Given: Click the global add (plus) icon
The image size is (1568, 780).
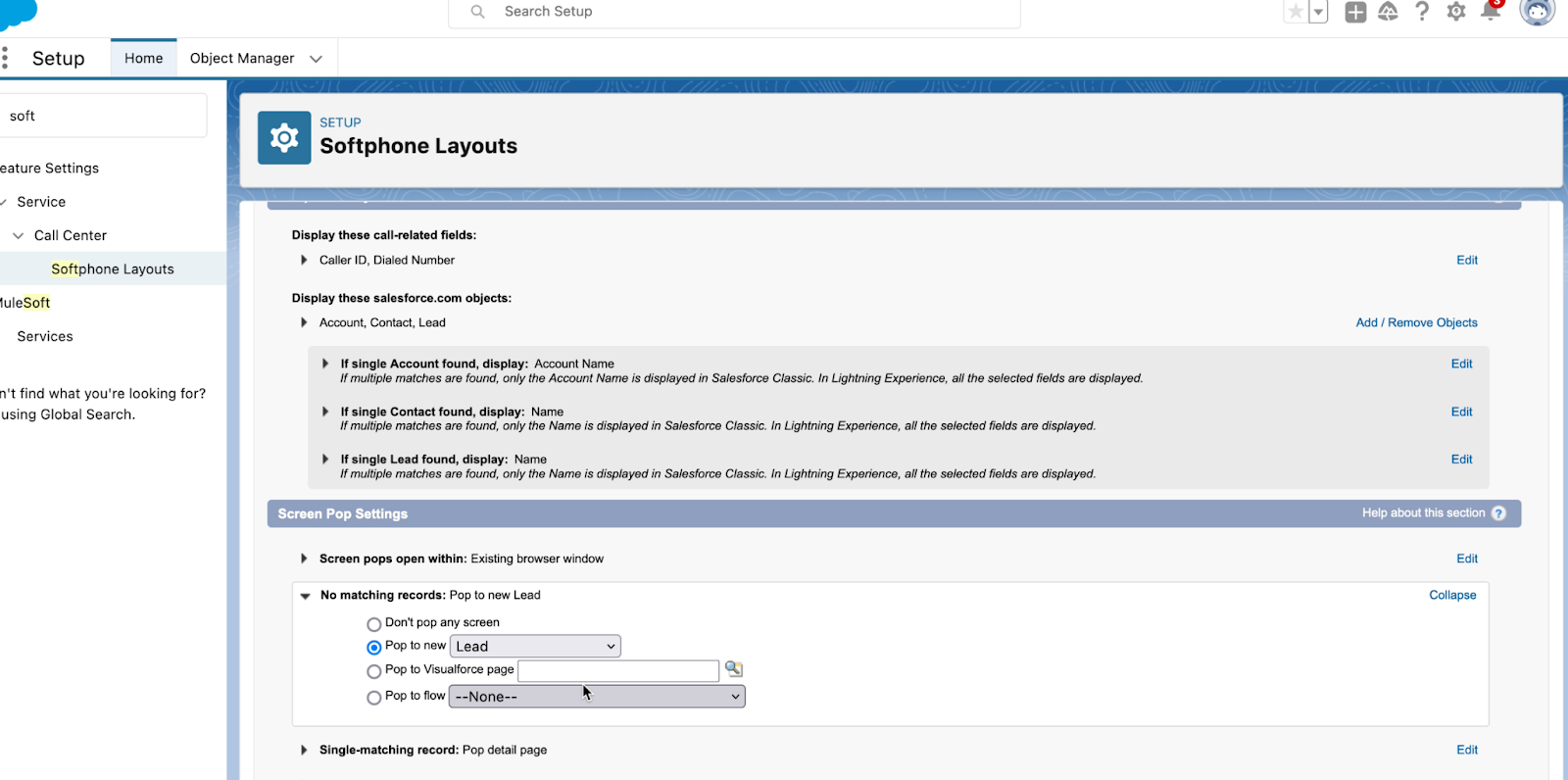Looking at the screenshot, I should coord(1355,12).
